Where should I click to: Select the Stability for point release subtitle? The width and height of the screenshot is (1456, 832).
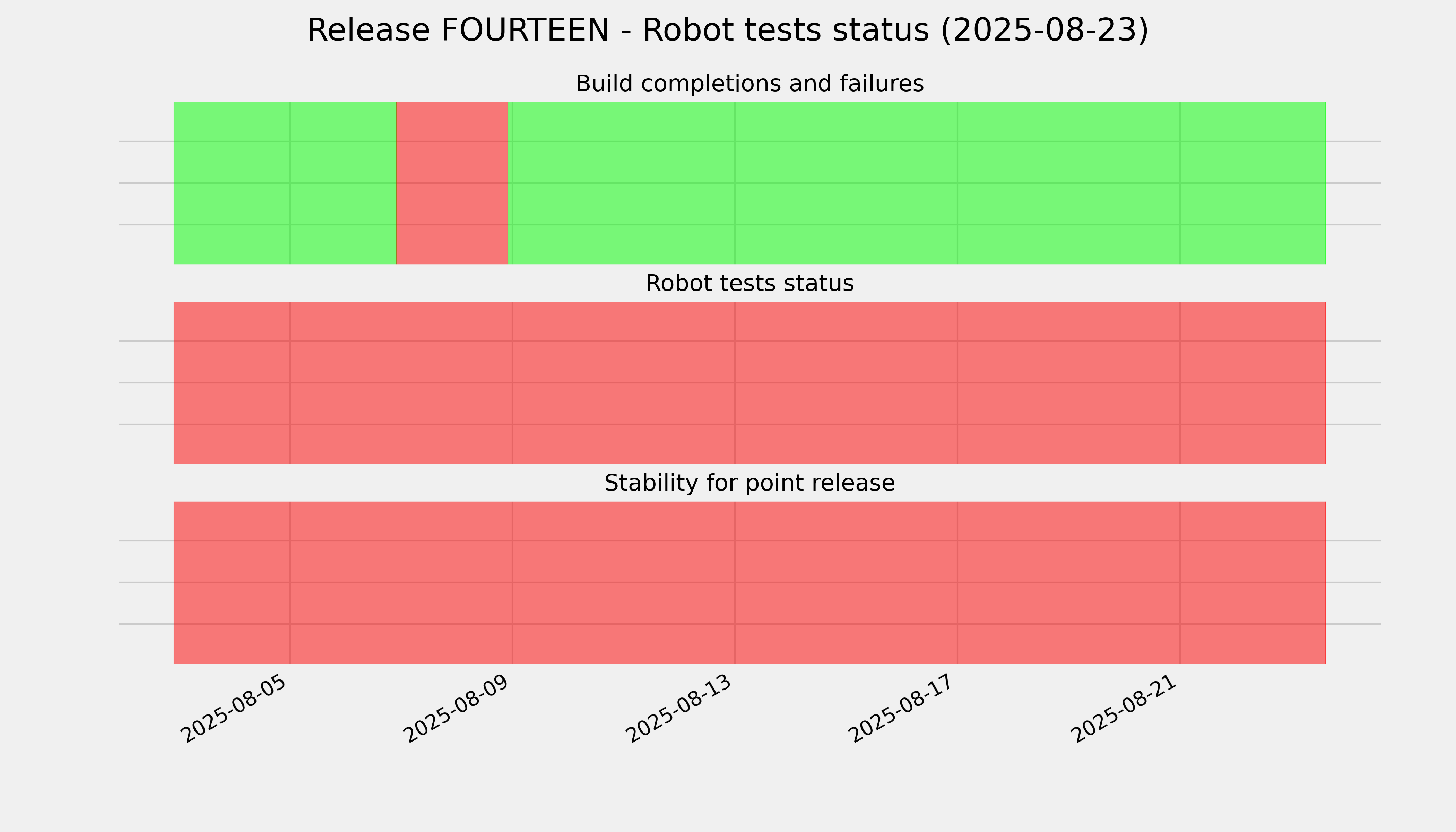[x=749, y=484]
